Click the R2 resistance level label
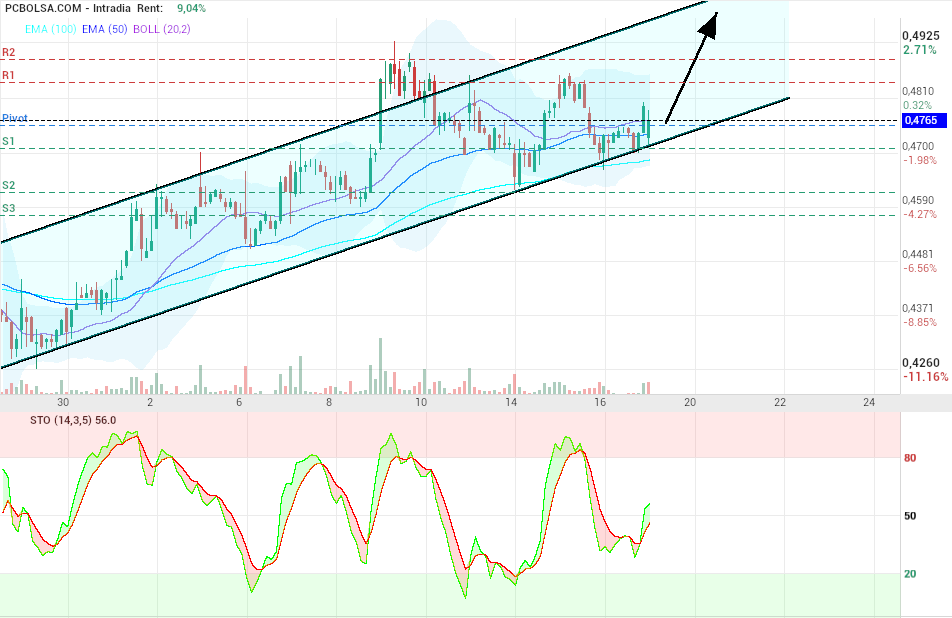The height and width of the screenshot is (618, 952). click(x=9, y=52)
